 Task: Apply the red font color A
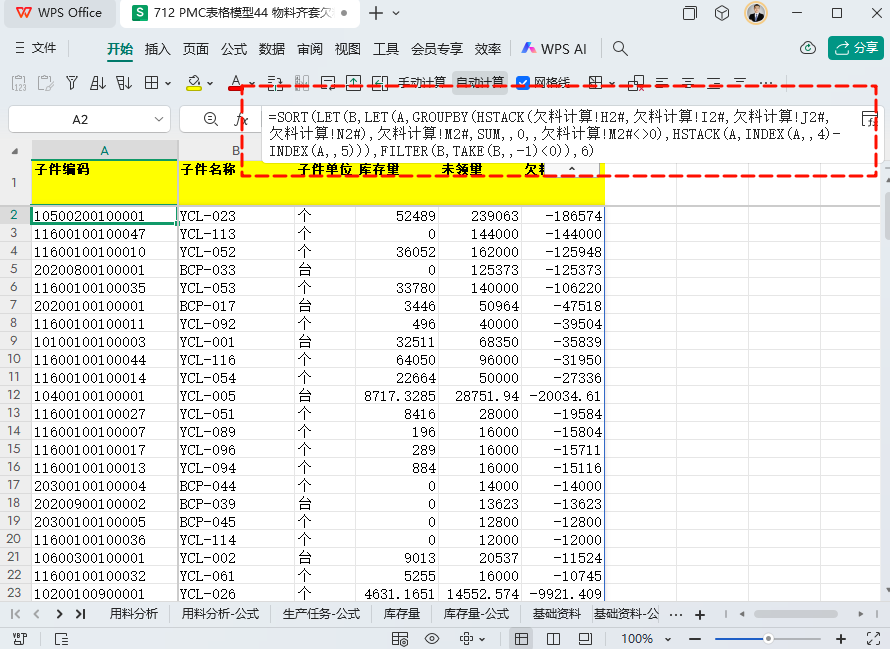coord(236,83)
